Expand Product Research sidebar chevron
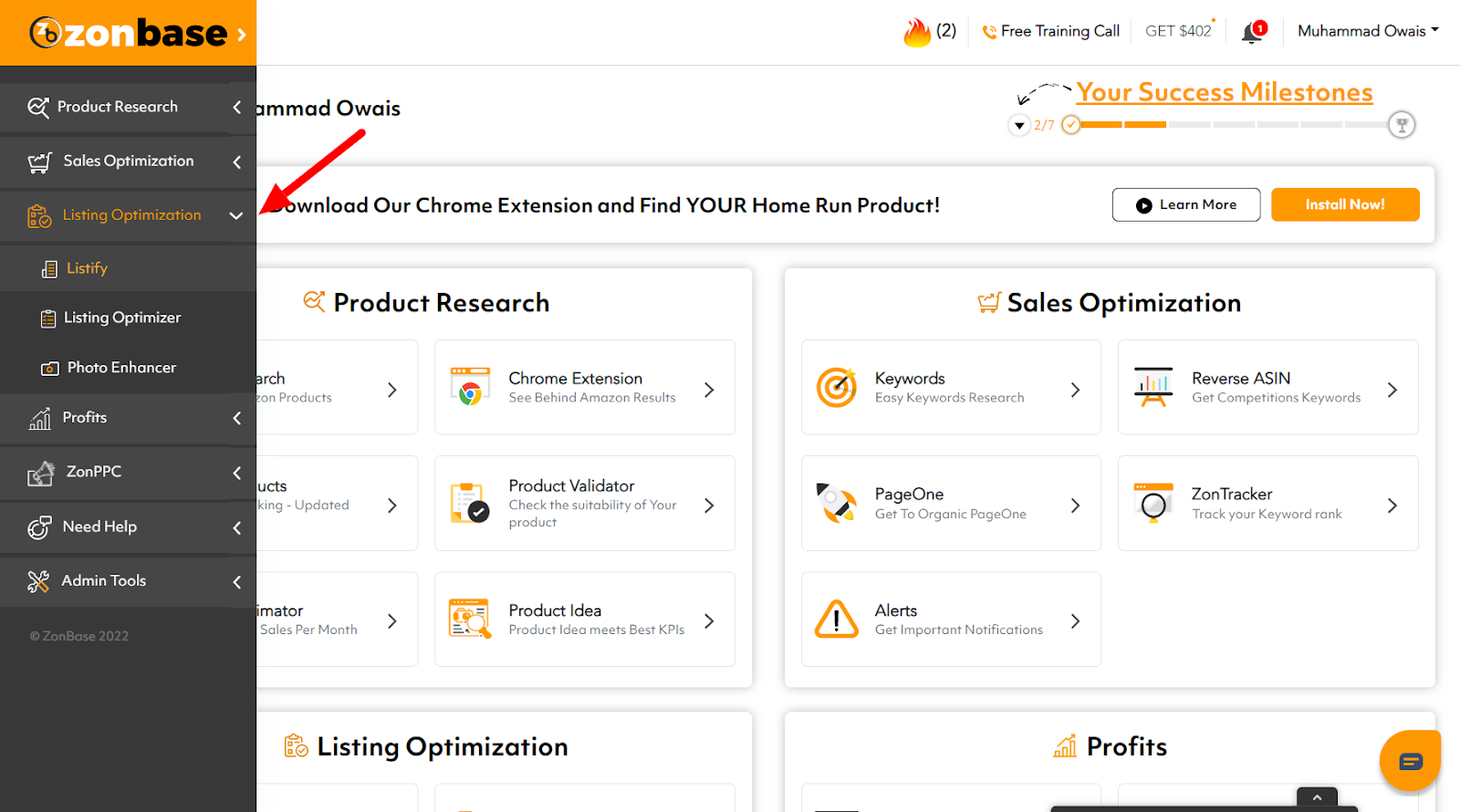This screenshot has width=1460, height=812. coord(237,108)
